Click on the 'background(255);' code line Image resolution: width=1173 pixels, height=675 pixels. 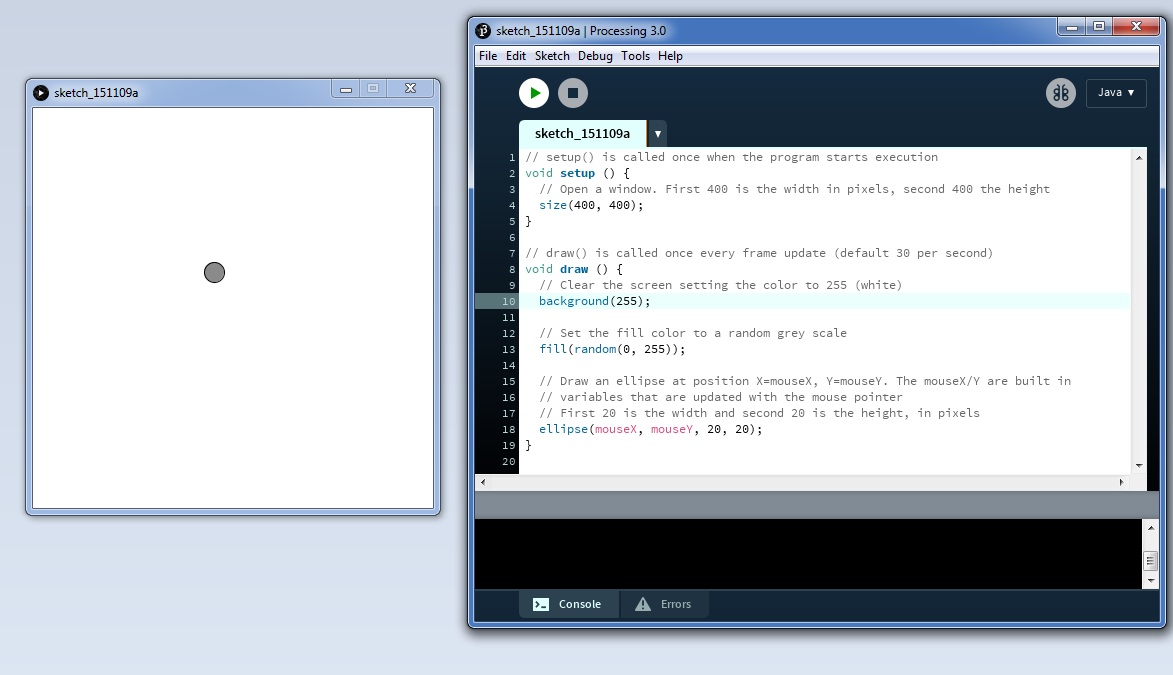click(595, 302)
